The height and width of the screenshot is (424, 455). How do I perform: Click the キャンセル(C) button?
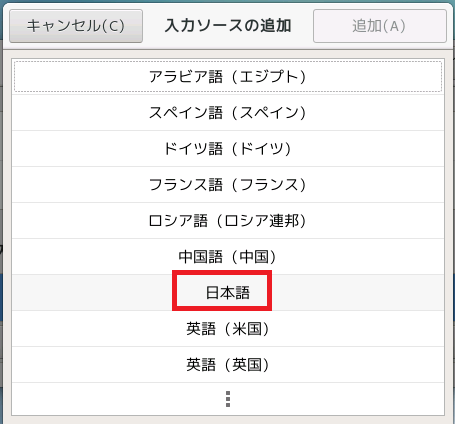(x=76, y=26)
